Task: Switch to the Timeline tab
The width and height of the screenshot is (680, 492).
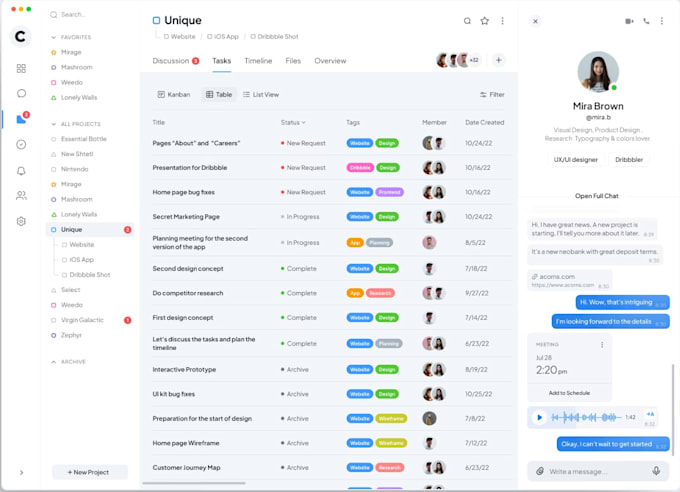Action: click(258, 61)
